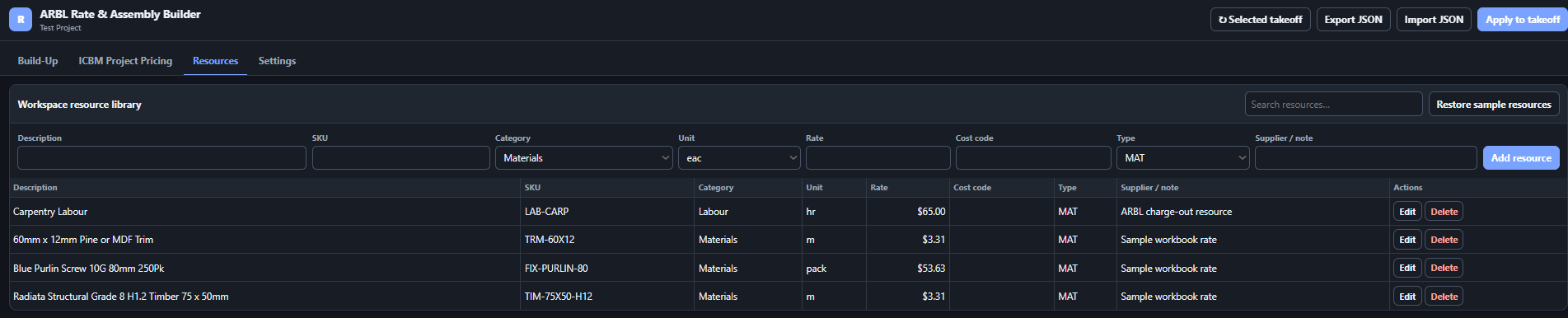Refresh the Selected takeoff

(x=1260, y=20)
